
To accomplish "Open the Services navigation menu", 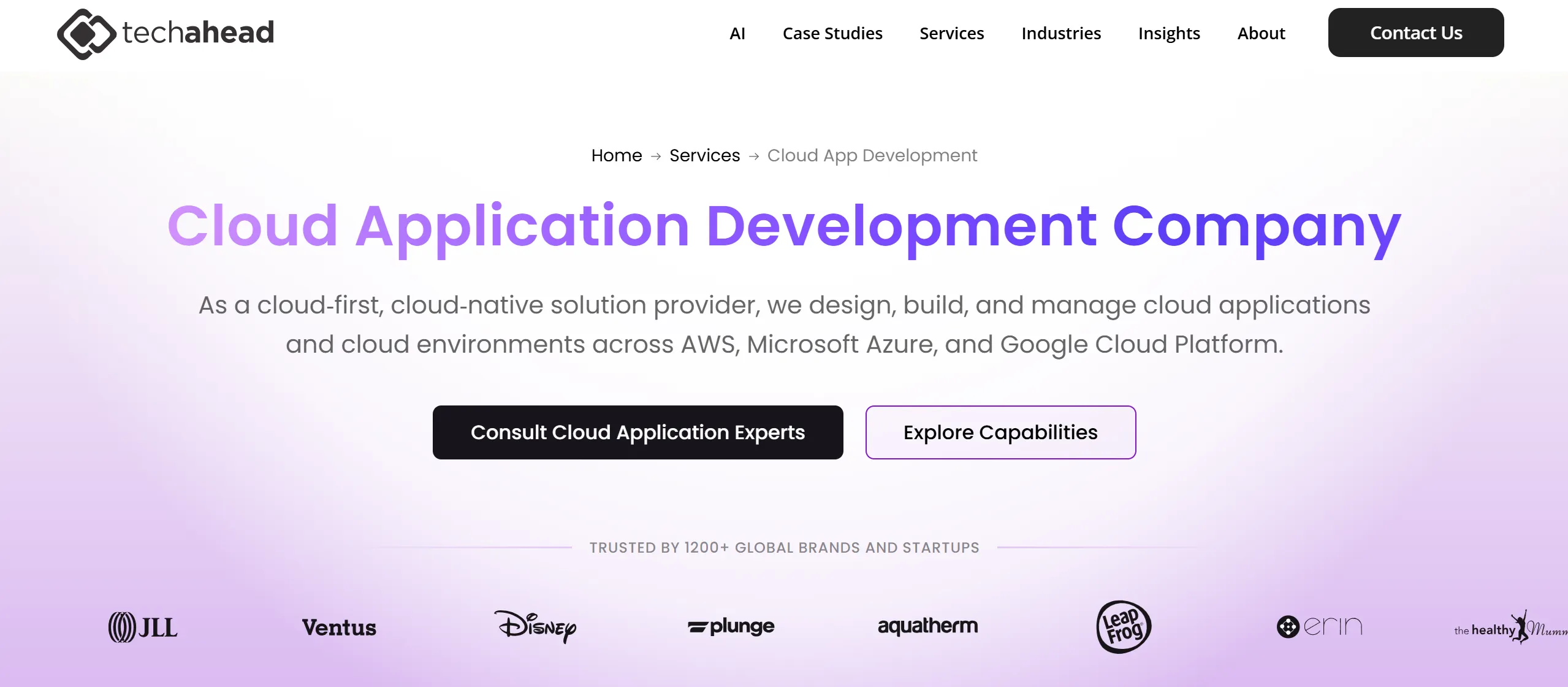I will pos(951,33).
